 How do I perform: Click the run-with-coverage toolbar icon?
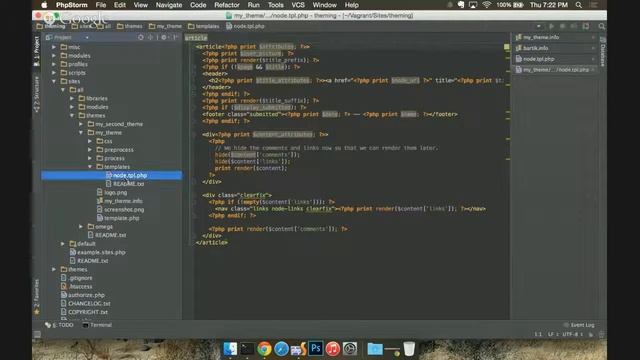(574, 26)
